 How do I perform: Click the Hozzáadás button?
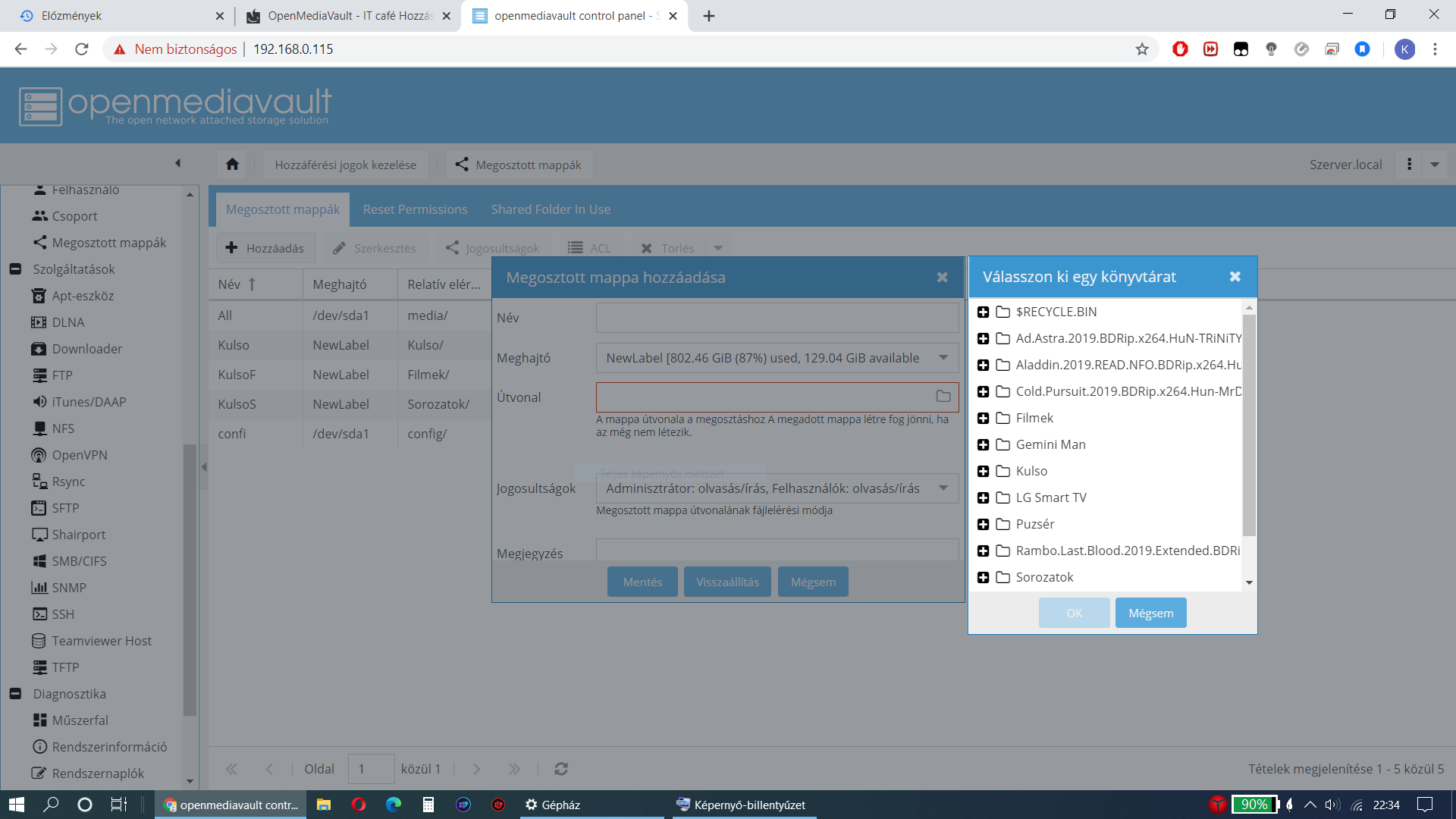tap(265, 248)
